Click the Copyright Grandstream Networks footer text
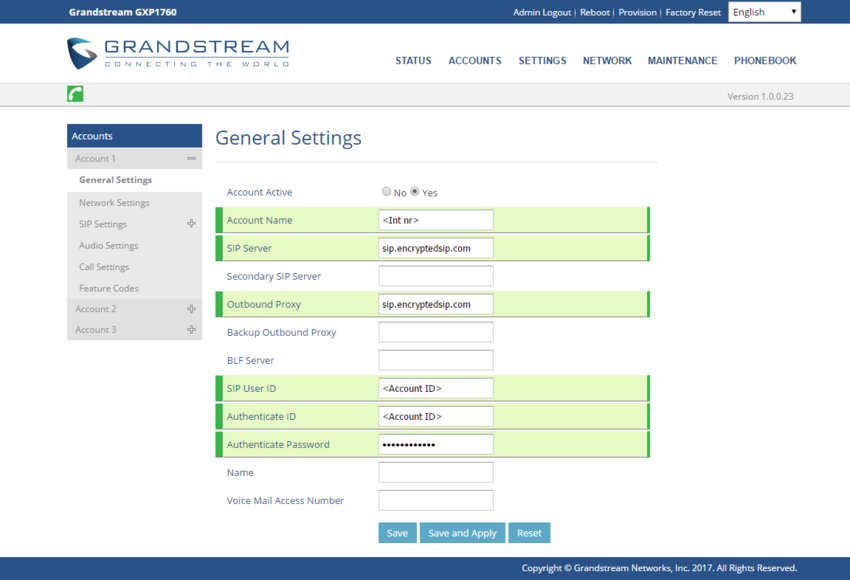Screen dimensions: 850x580 [659, 568]
